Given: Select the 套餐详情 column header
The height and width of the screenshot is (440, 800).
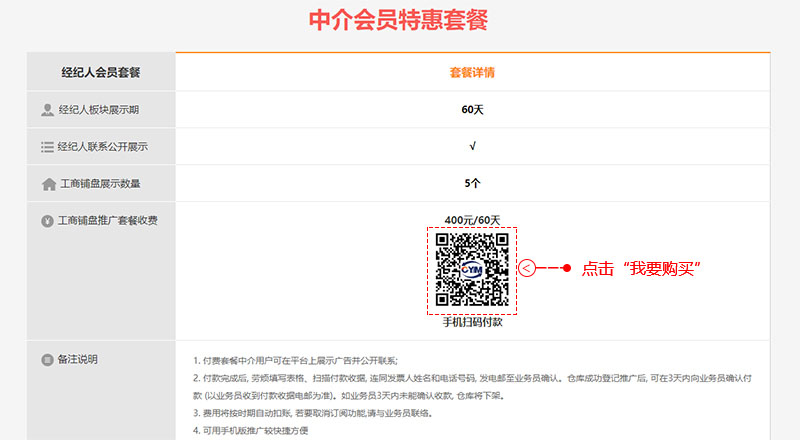Looking at the screenshot, I should point(472,73).
